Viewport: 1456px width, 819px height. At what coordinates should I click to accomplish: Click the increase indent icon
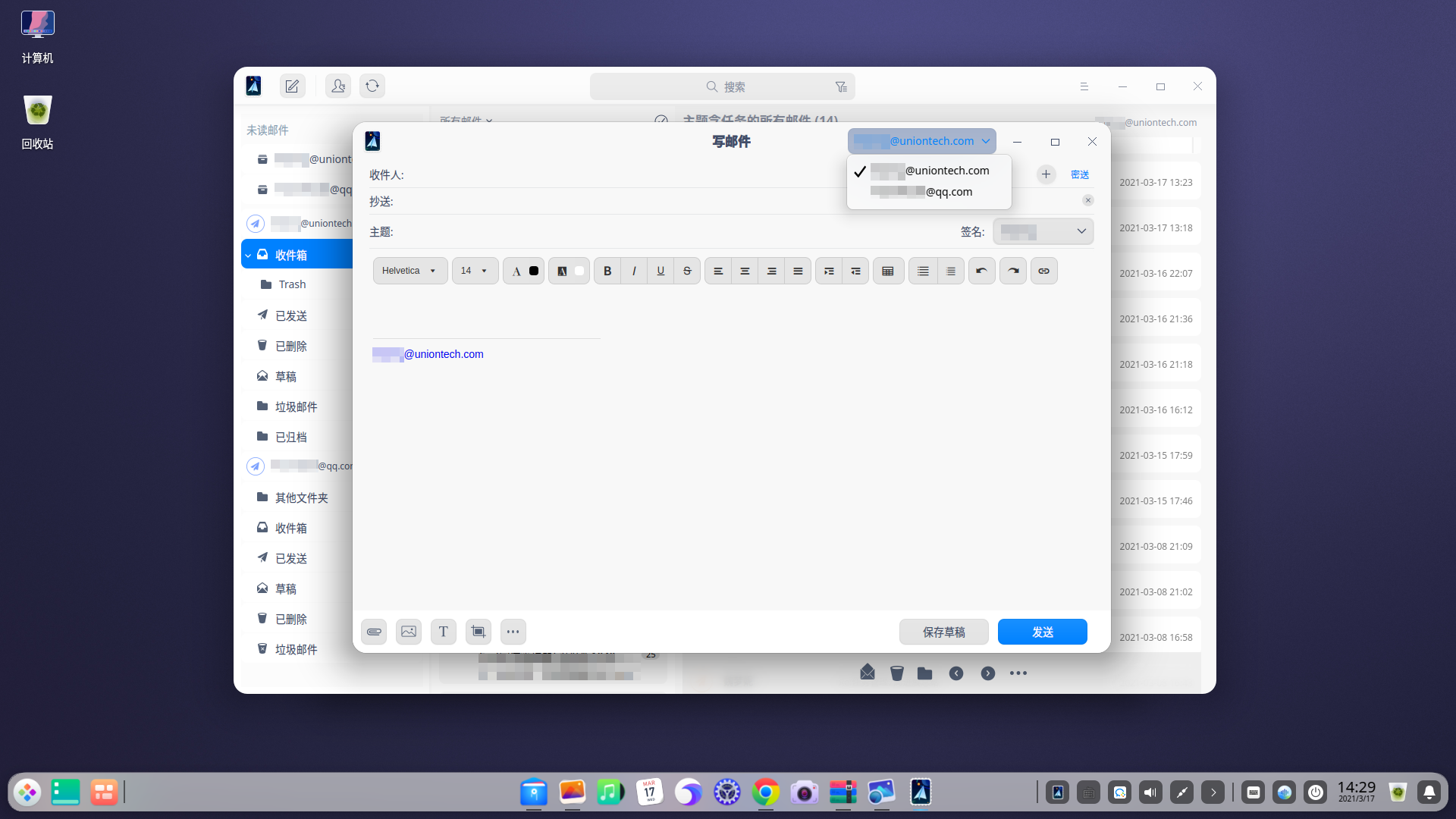tap(829, 271)
